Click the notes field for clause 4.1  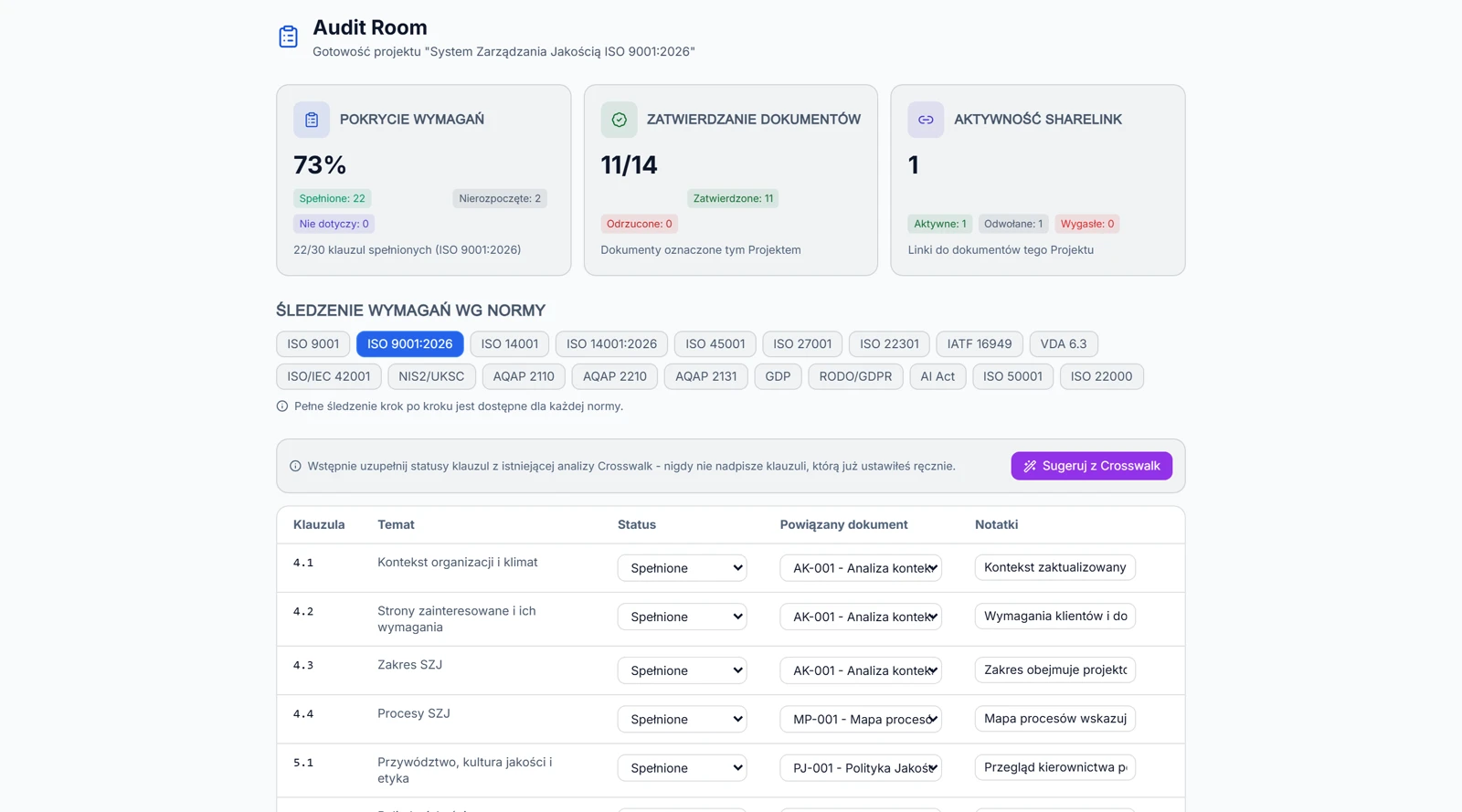1055,567
